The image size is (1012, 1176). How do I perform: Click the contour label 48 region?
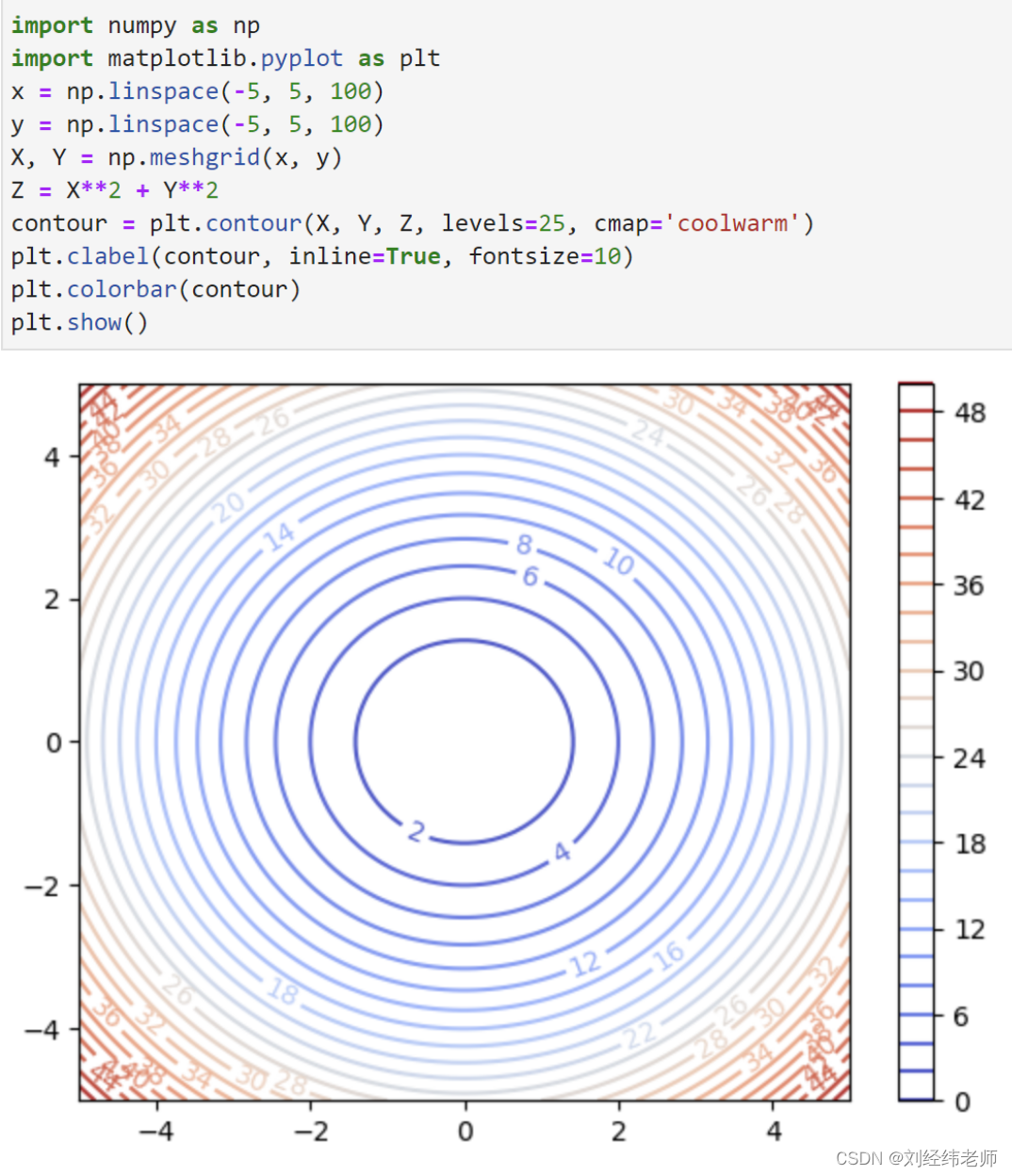click(969, 412)
